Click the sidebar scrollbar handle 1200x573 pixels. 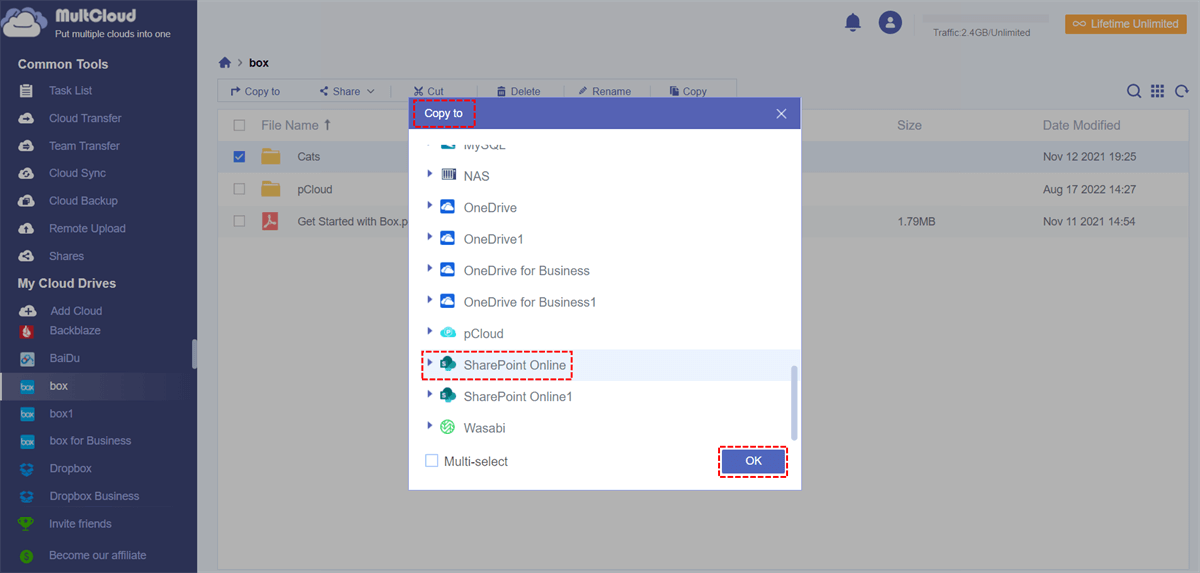(x=194, y=354)
